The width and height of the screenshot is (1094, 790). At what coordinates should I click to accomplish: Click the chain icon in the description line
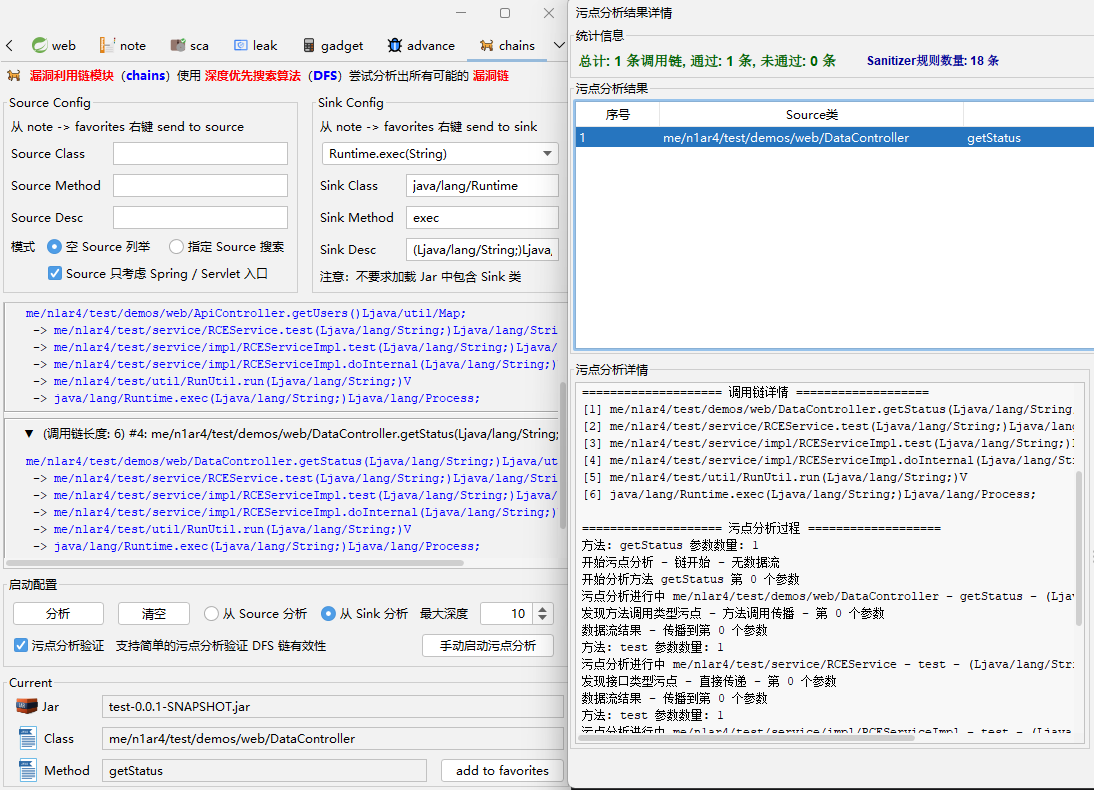[x=14, y=75]
